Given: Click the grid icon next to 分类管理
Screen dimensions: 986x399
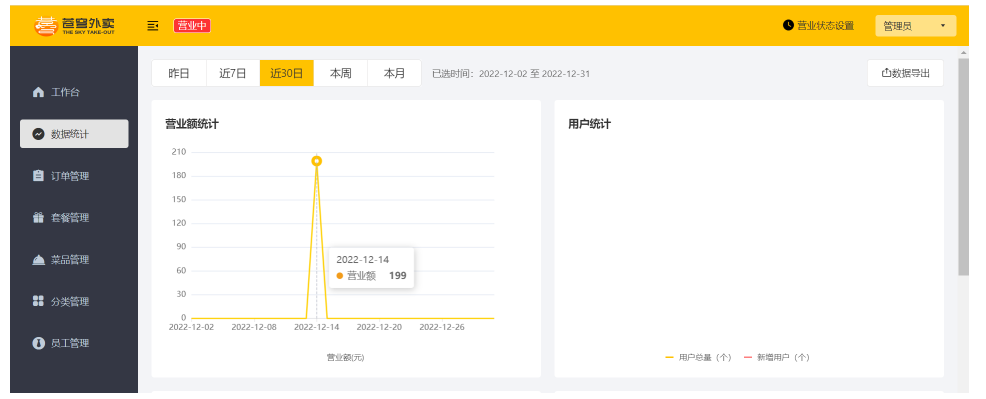Looking at the screenshot, I should pyautogui.click(x=38, y=301).
